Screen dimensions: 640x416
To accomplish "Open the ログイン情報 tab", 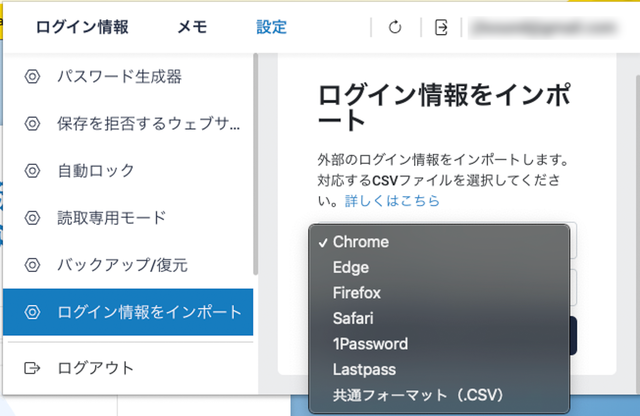I will coord(82,27).
